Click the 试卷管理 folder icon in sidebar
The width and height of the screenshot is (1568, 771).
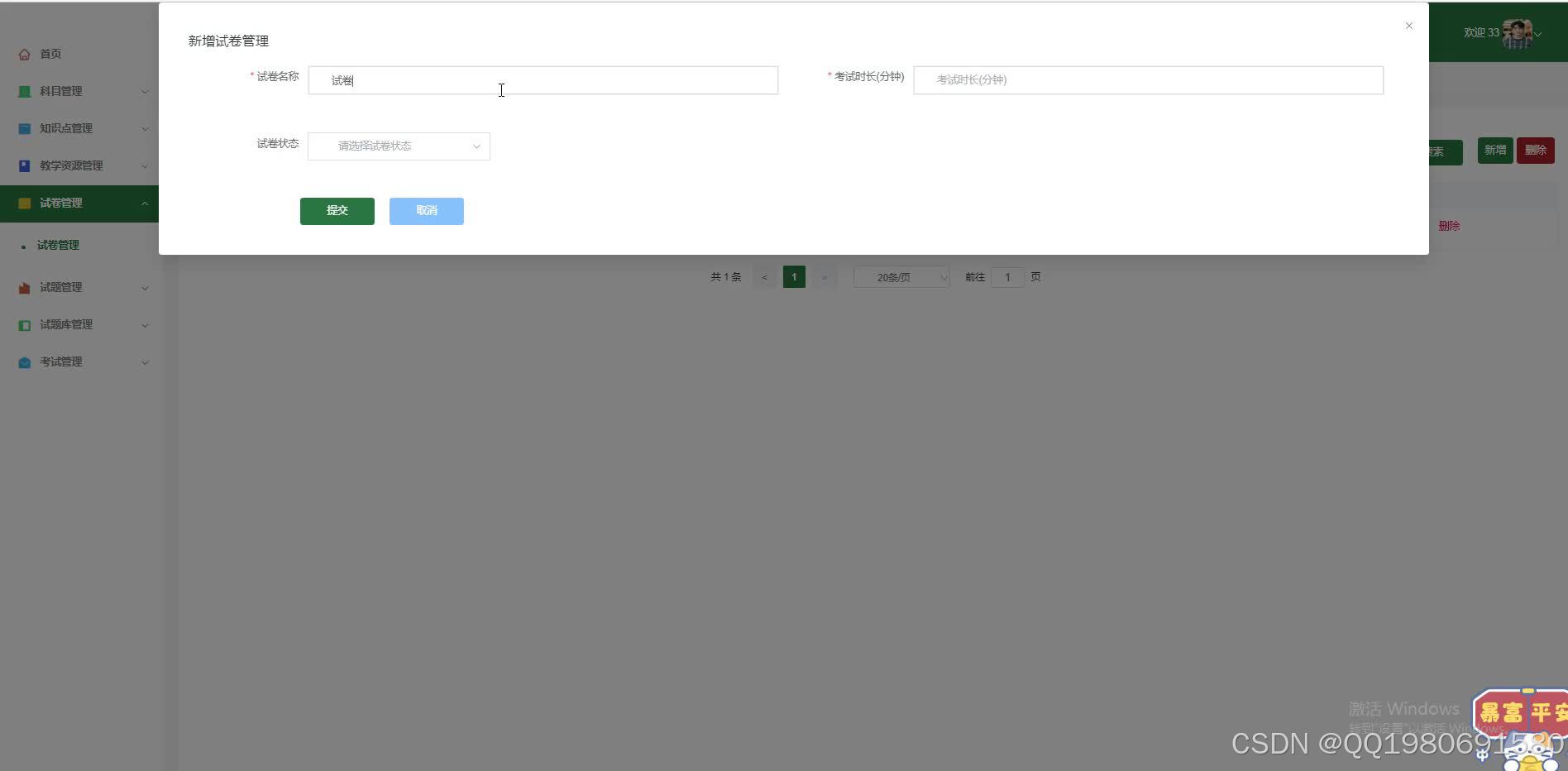(24, 203)
